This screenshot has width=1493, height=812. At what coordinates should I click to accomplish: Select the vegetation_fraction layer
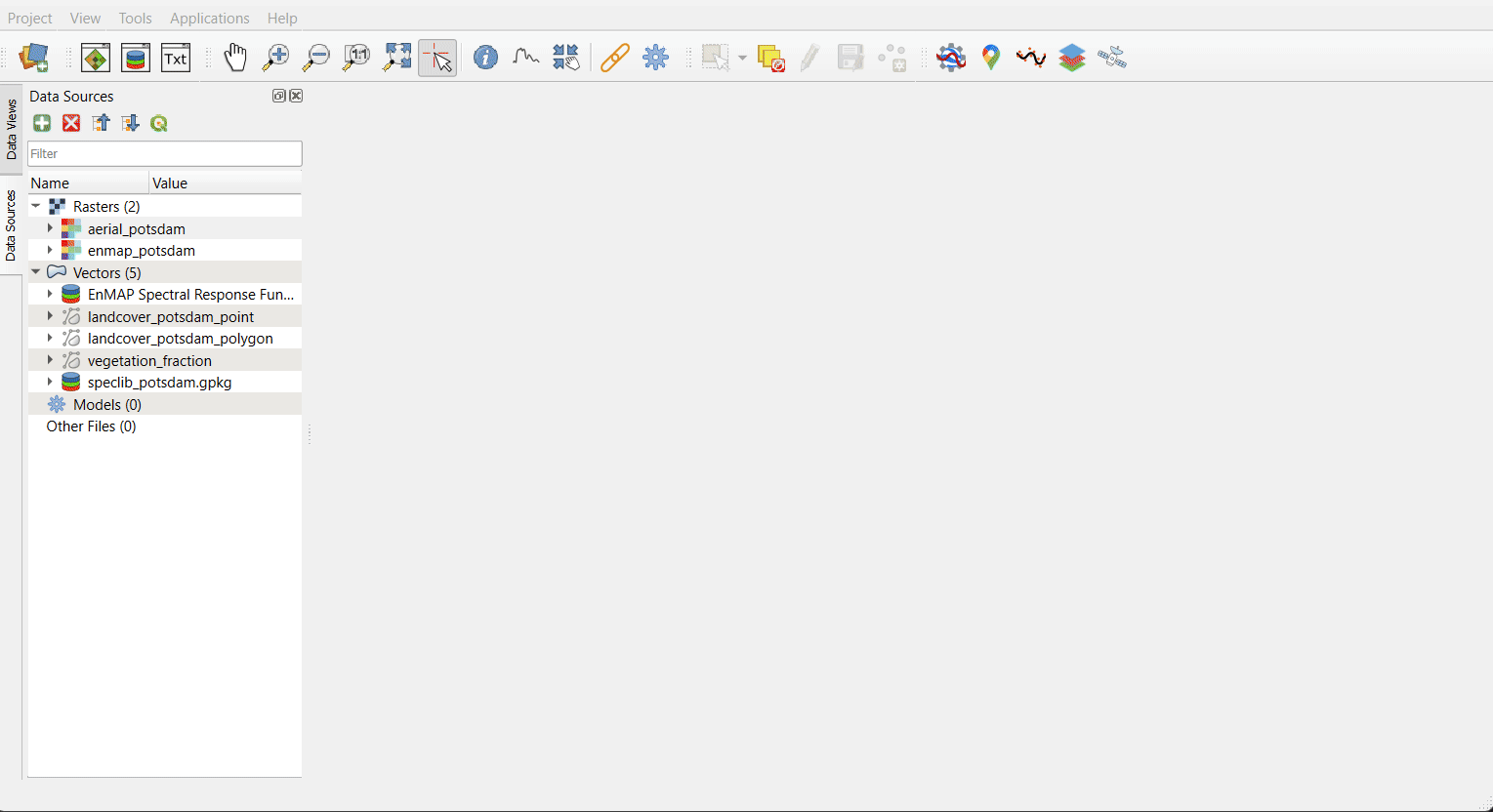[x=149, y=360]
